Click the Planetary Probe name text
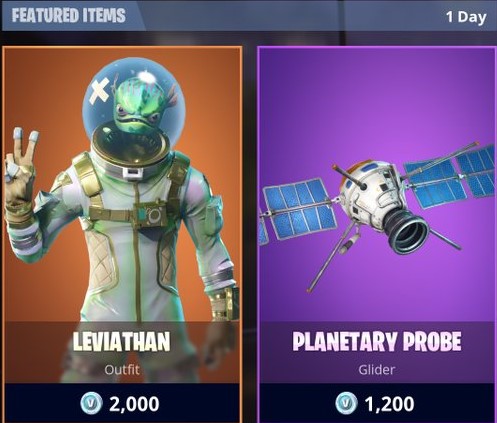 [x=377, y=341]
